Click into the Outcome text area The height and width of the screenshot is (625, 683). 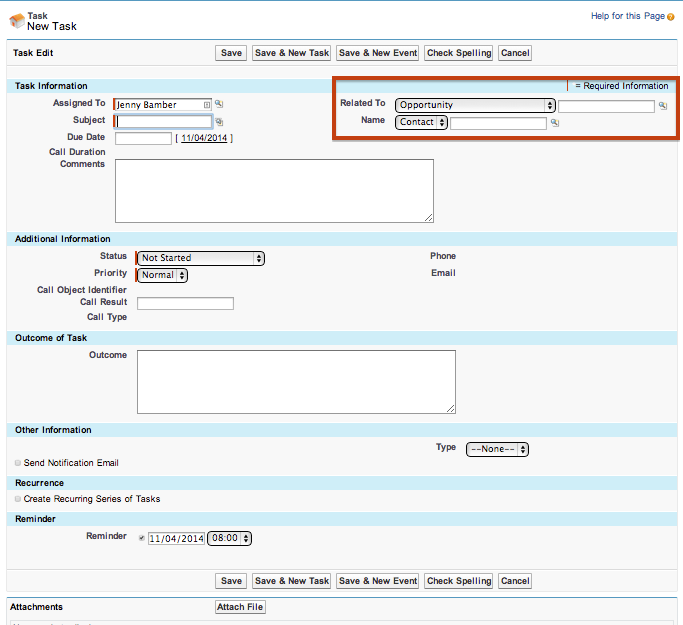(x=296, y=382)
